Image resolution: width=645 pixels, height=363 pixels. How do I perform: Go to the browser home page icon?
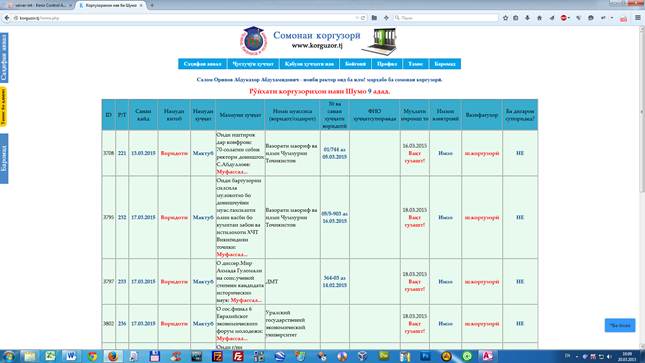click(x=539, y=18)
